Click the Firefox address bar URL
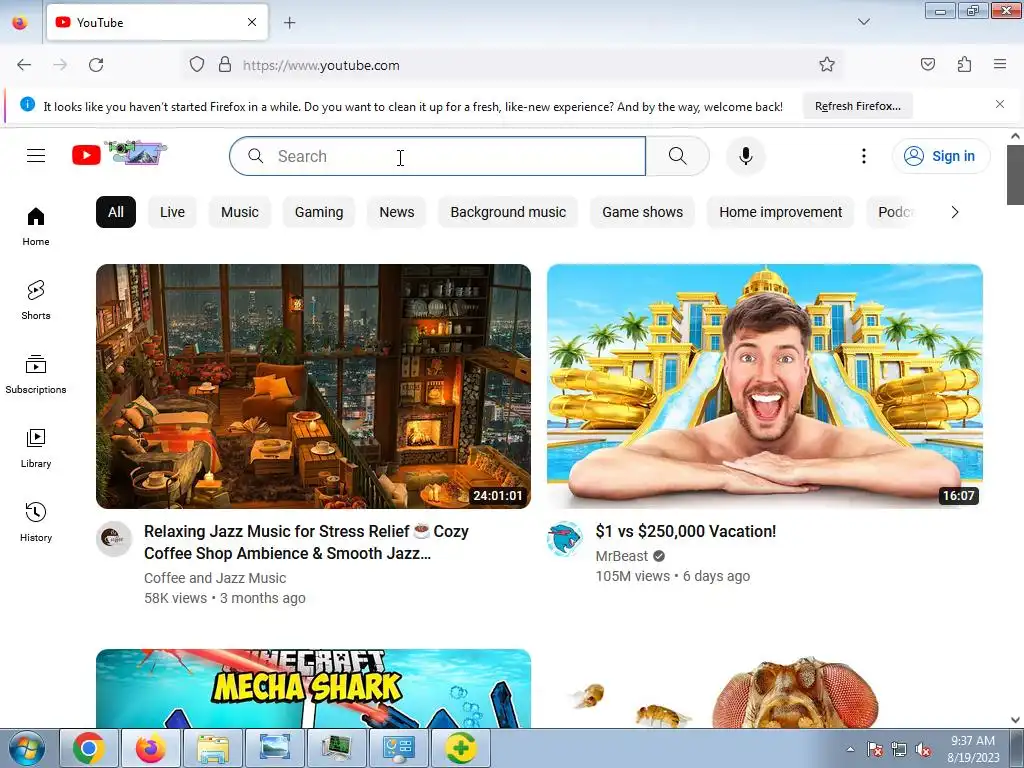Screen dimensions: 1024x768 pyautogui.click(x=321, y=65)
